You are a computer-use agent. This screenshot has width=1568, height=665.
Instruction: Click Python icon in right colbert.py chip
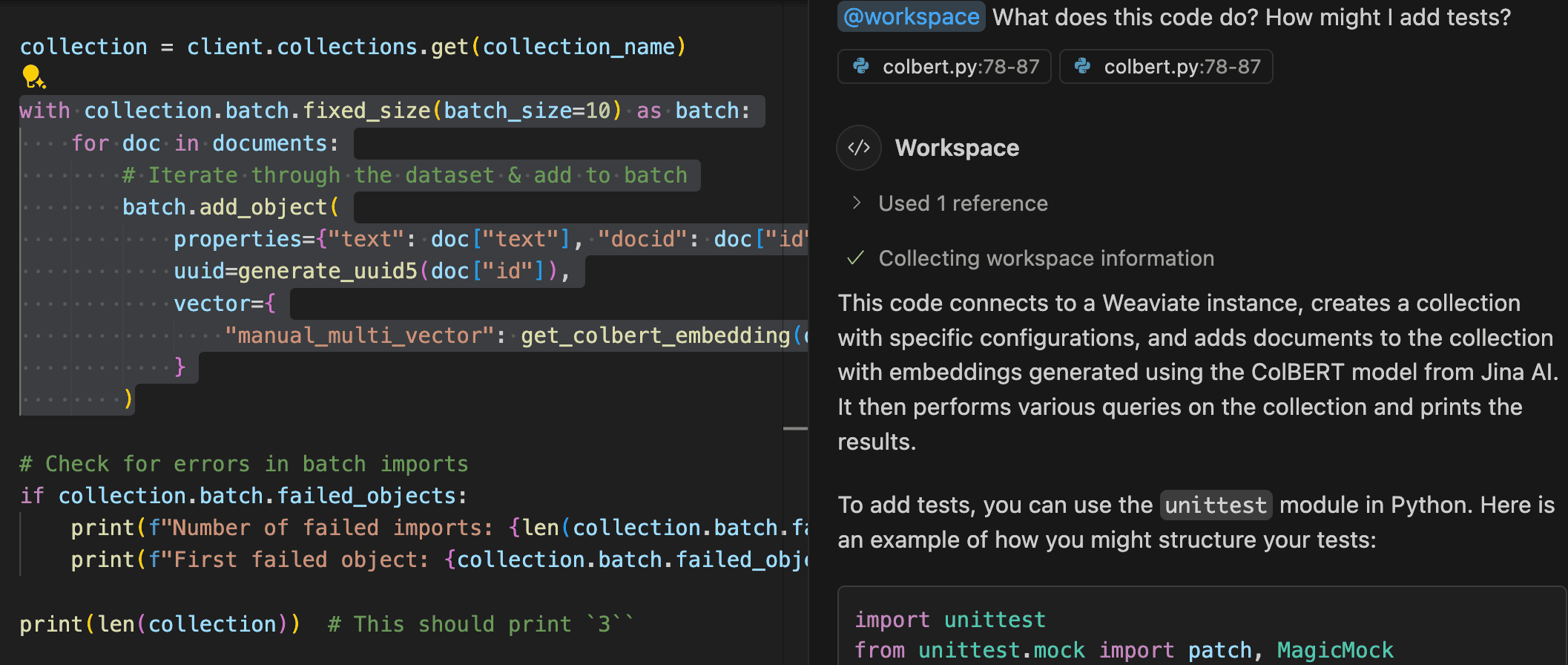tap(1083, 67)
